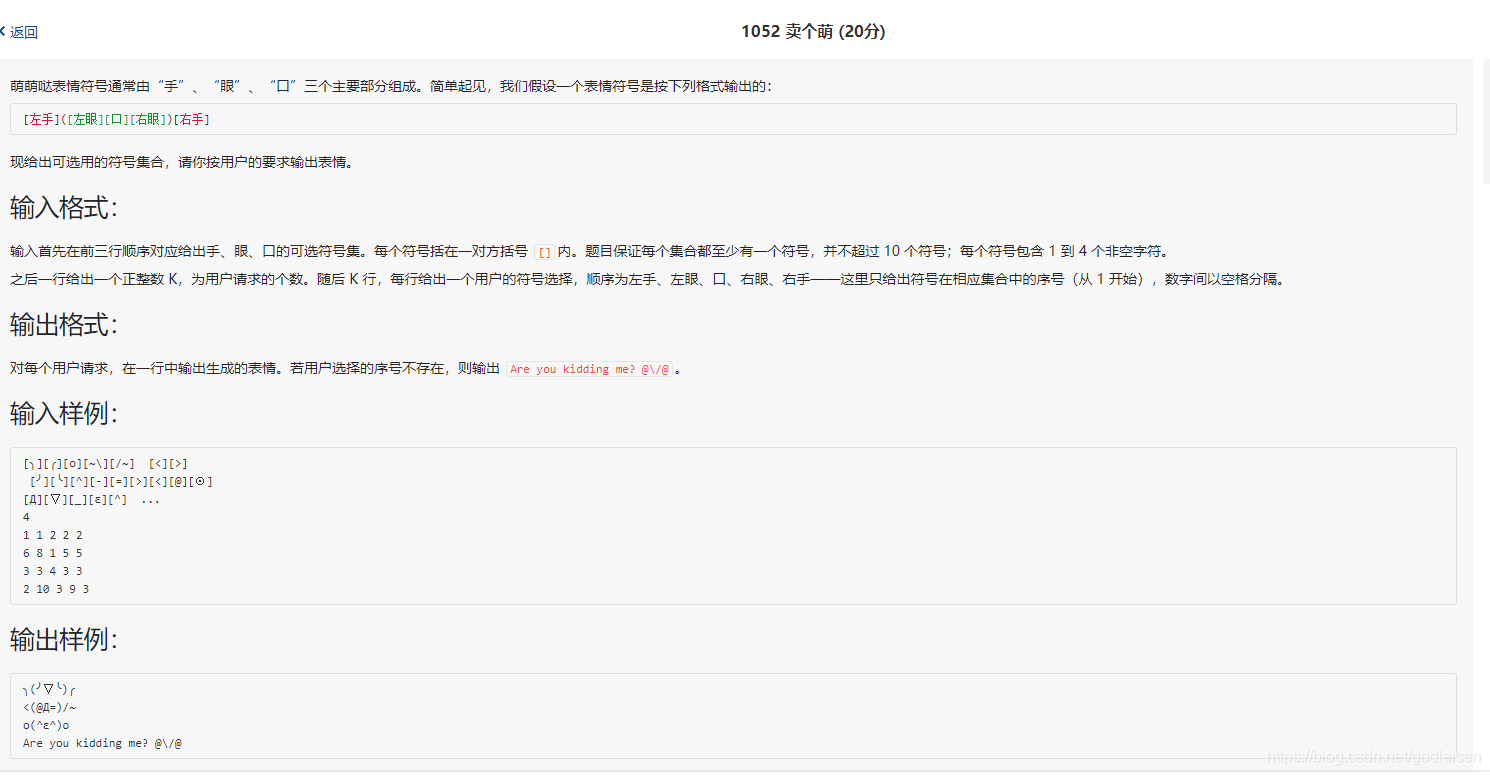
Task: Click the title '1052 卖个萌 (20分)'
Action: 813,31
